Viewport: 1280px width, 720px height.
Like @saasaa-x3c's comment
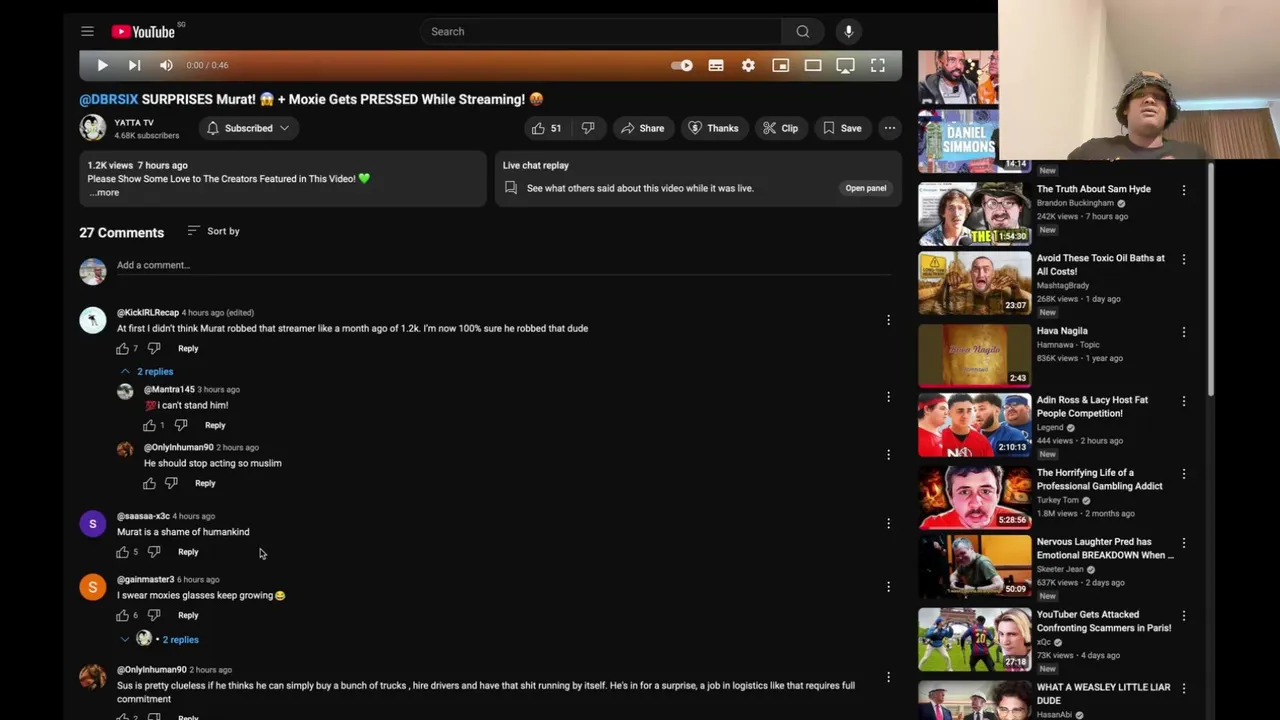click(x=123, y=552)
